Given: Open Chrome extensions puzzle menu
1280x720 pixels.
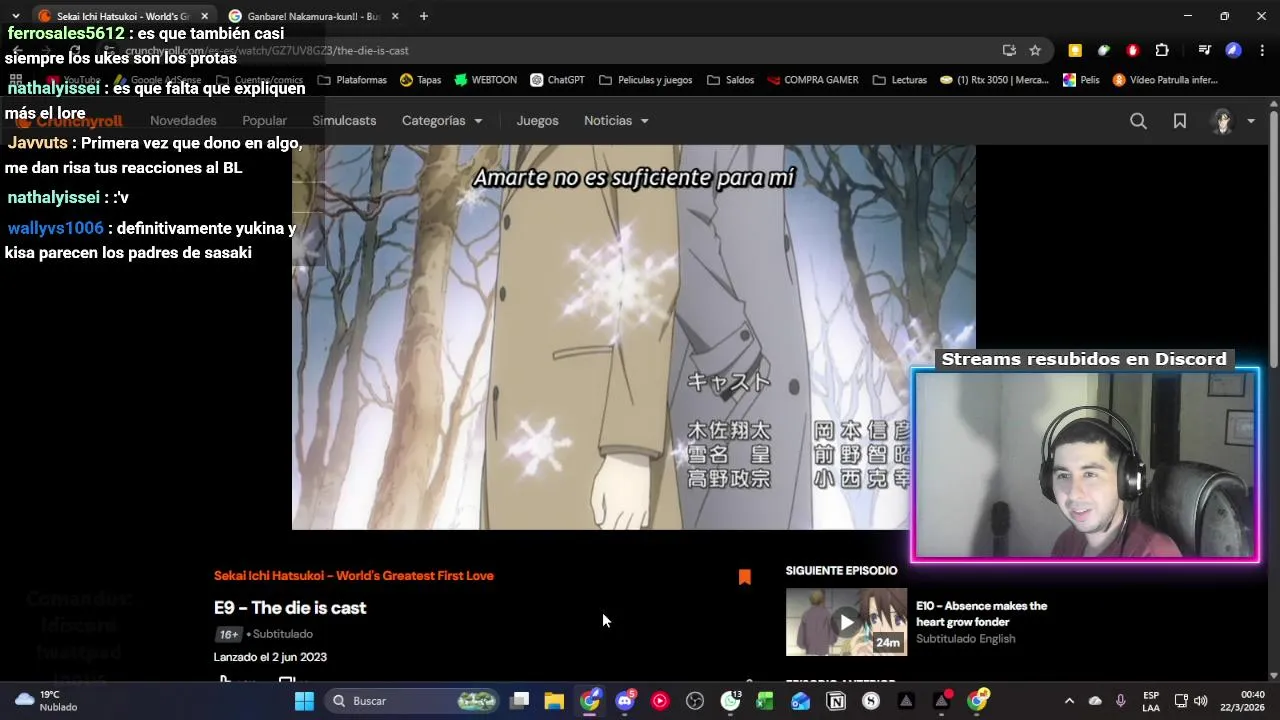Looking at the screenshot, I should pyautogui.click(x=1162, y=50).
